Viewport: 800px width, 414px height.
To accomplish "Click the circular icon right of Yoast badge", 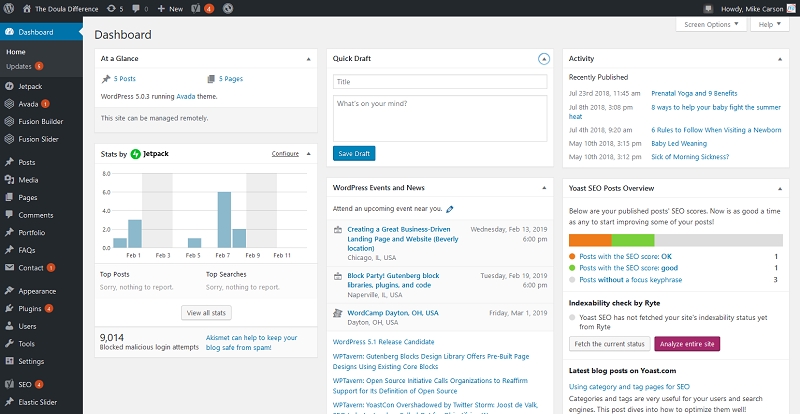I will click(228, 8).
